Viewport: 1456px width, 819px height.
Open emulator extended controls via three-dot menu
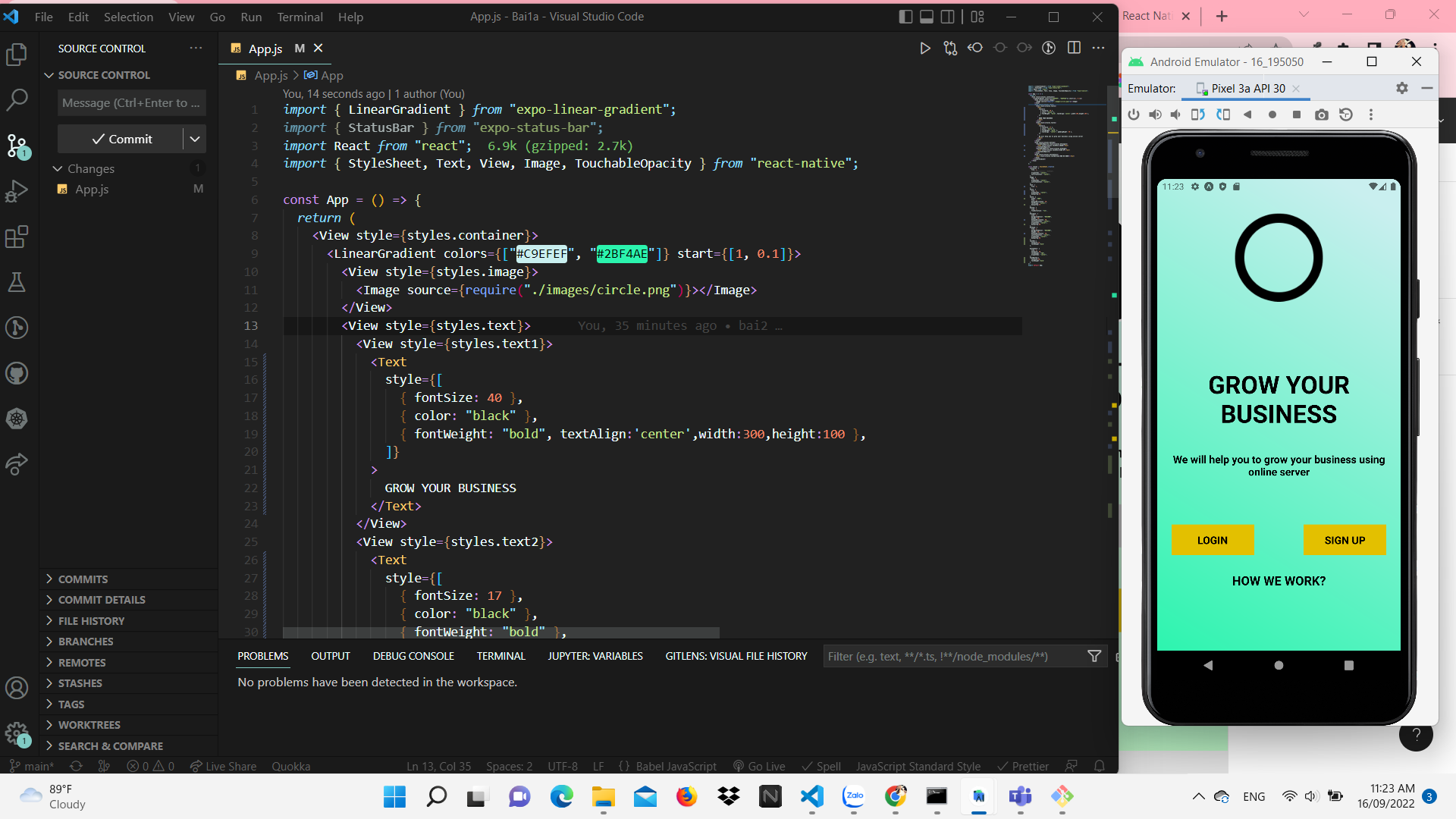click(1371, 115)
